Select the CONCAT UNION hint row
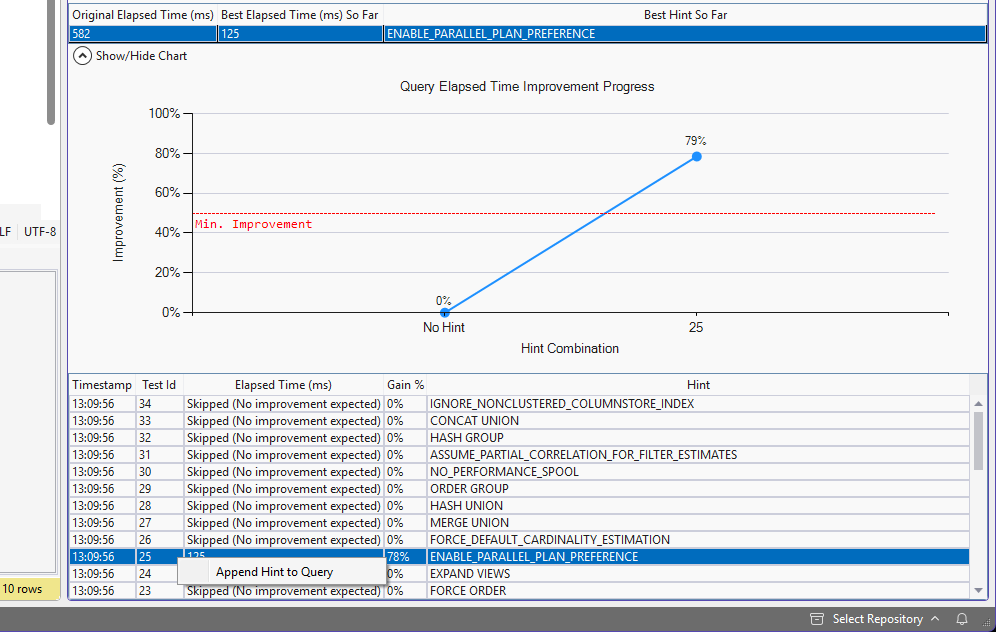996x632 pixels. pyautogui.click(x=519, y=421)
